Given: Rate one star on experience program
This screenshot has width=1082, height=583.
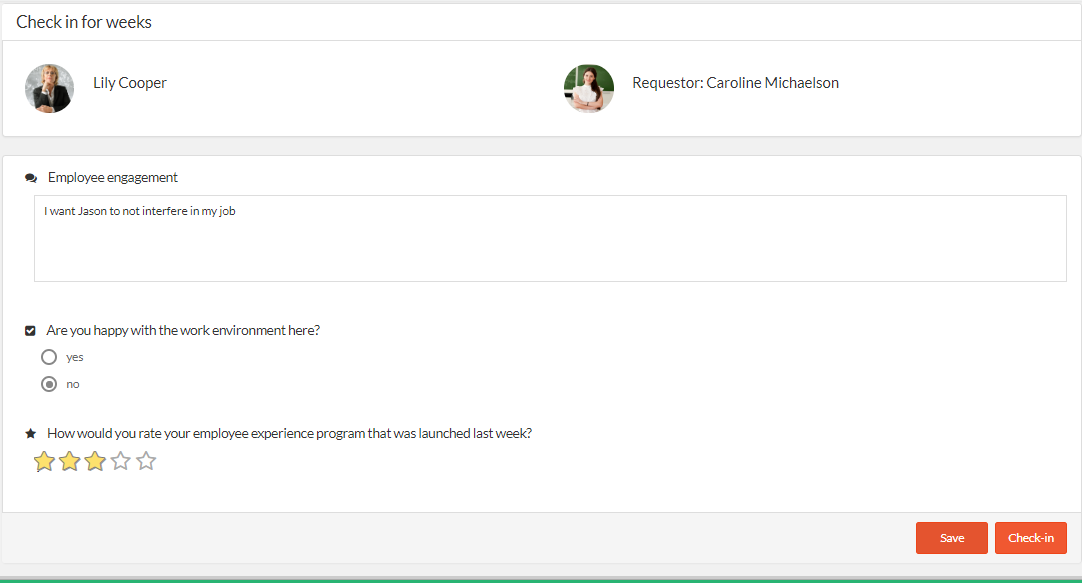Looking at the screenshot, I should (44, 461).
